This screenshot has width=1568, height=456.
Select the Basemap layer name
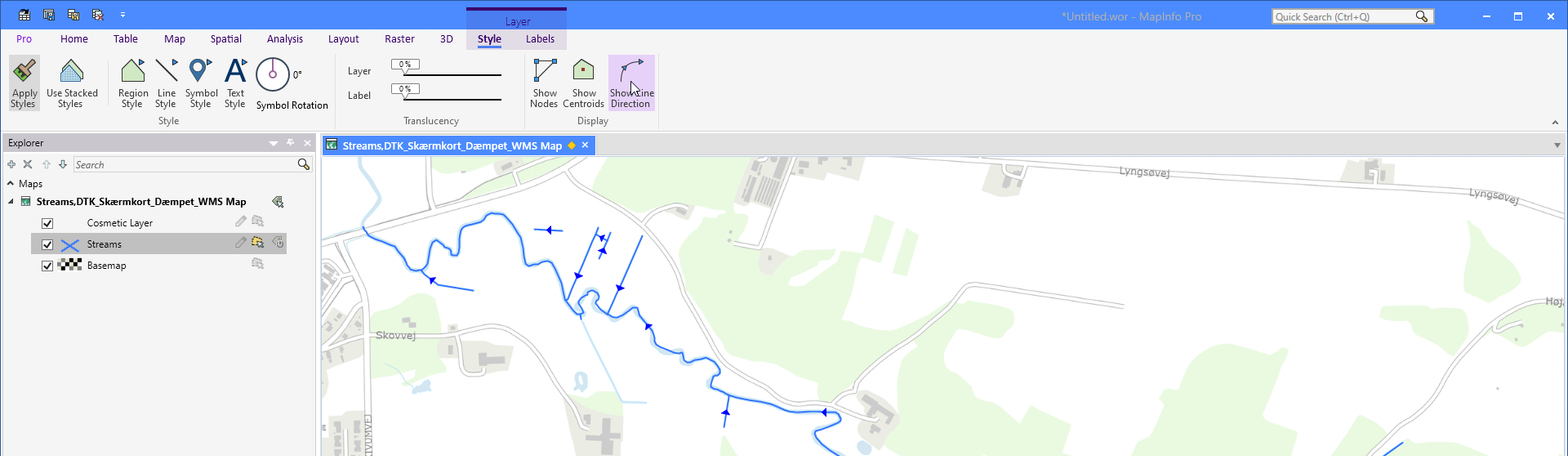107,266
